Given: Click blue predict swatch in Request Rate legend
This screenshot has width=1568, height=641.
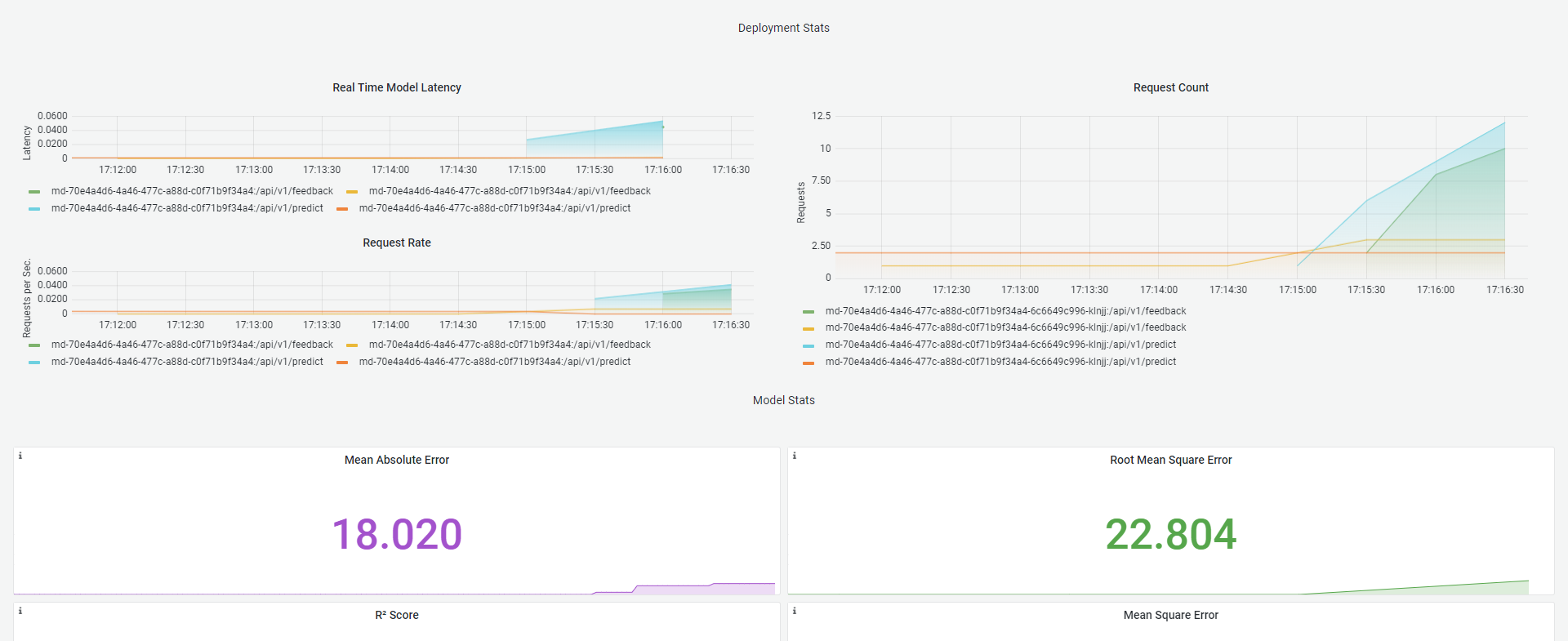Looking at the screenshot, I should (34, 363).
